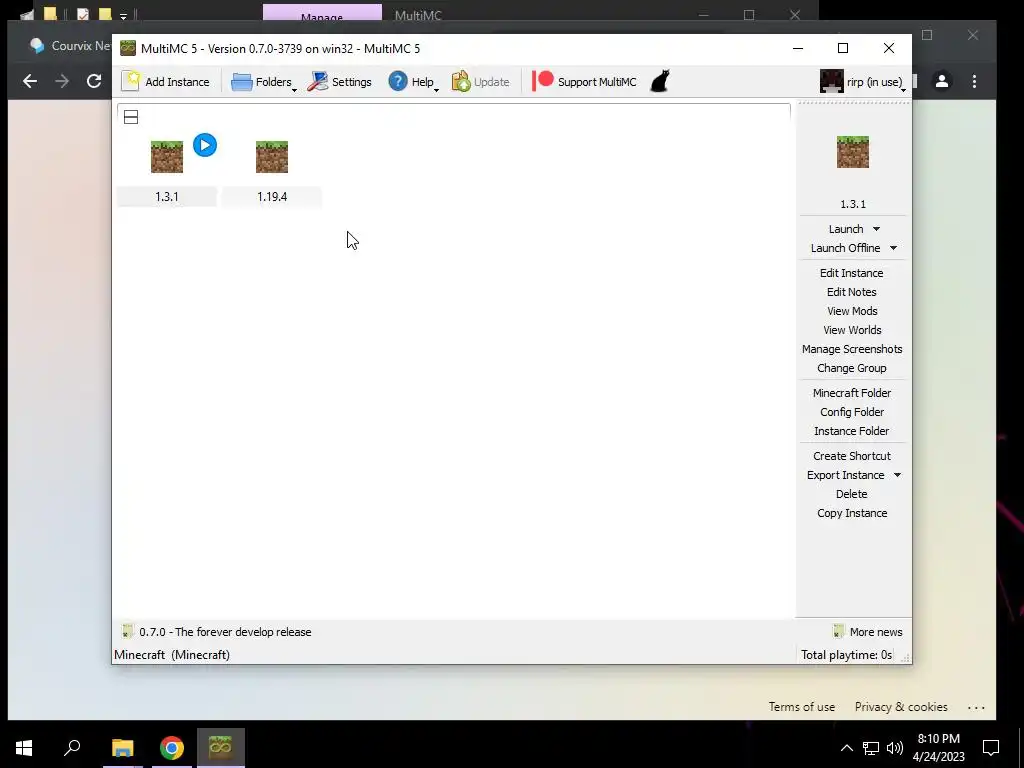The width and height of the screenshot is (1024, 768).
Task: Click the Manage tab in File Explorer
Action: (x=322, y=14)
